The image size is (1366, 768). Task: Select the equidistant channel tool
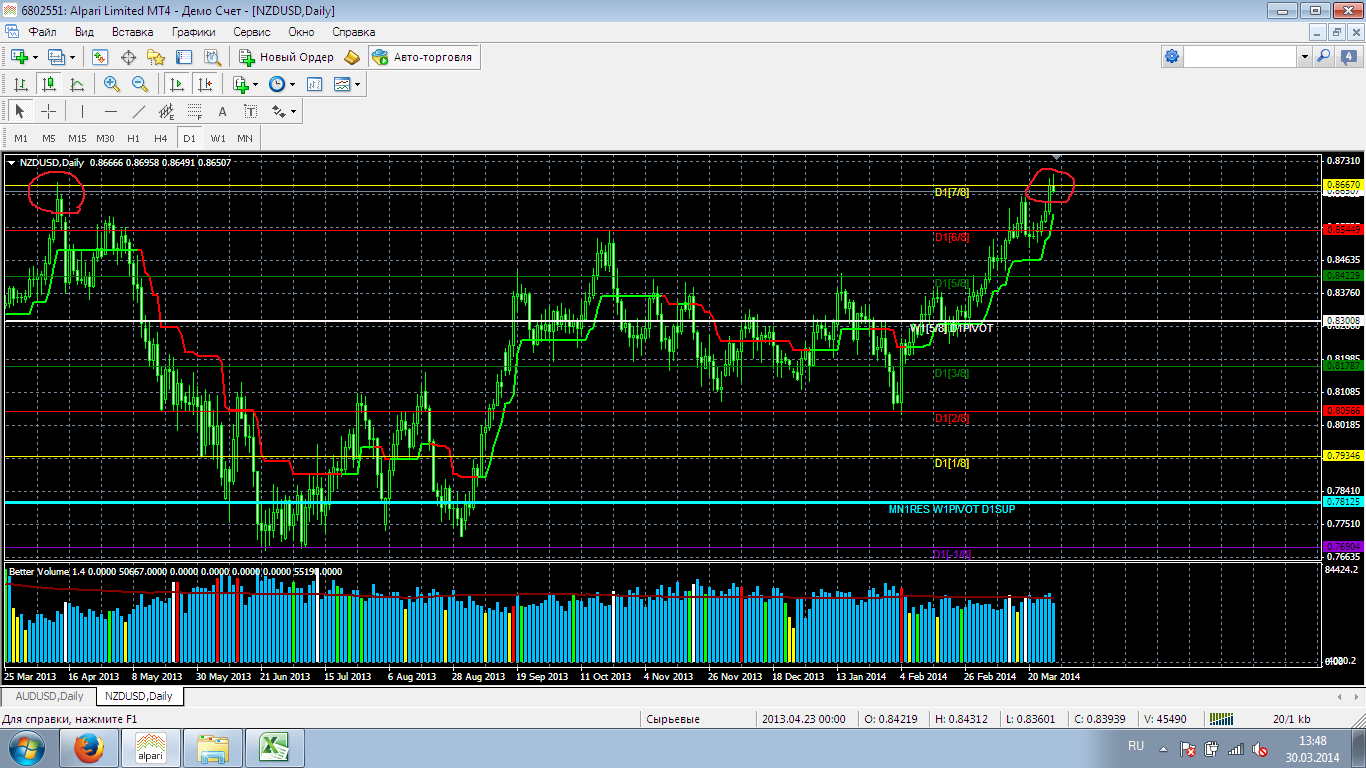166,111
